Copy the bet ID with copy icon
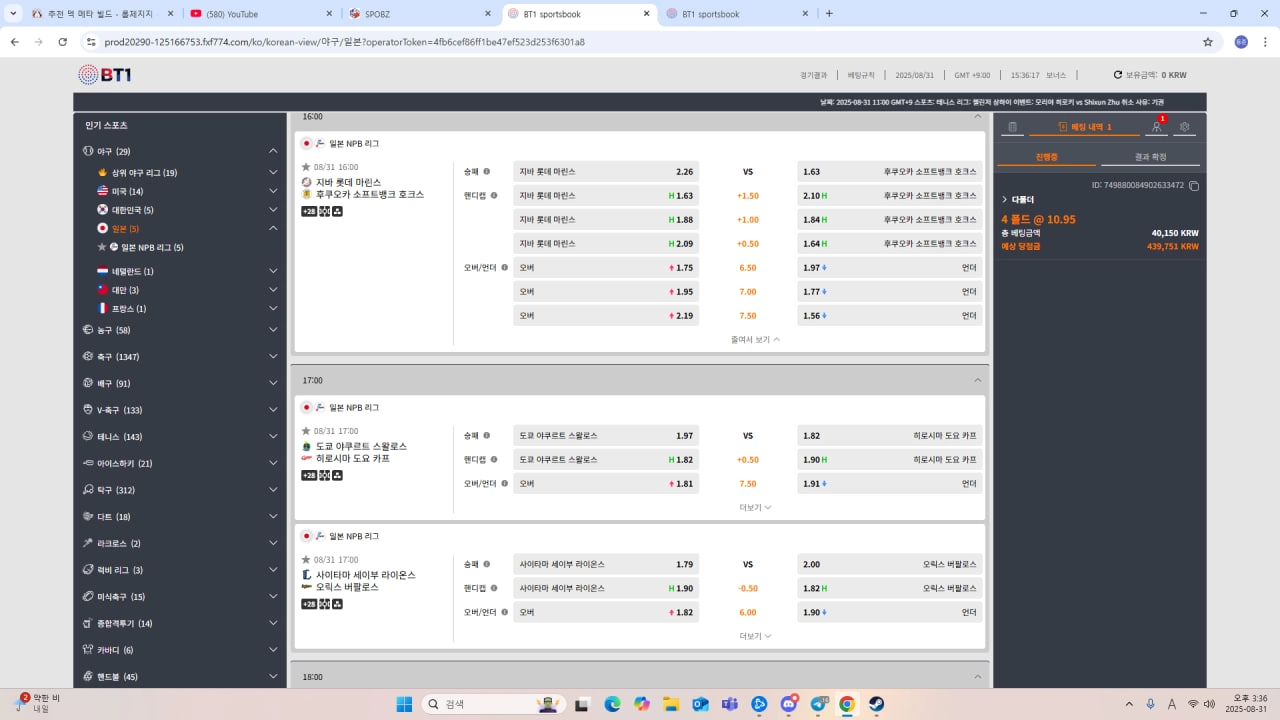 [x=1194, y=186]
